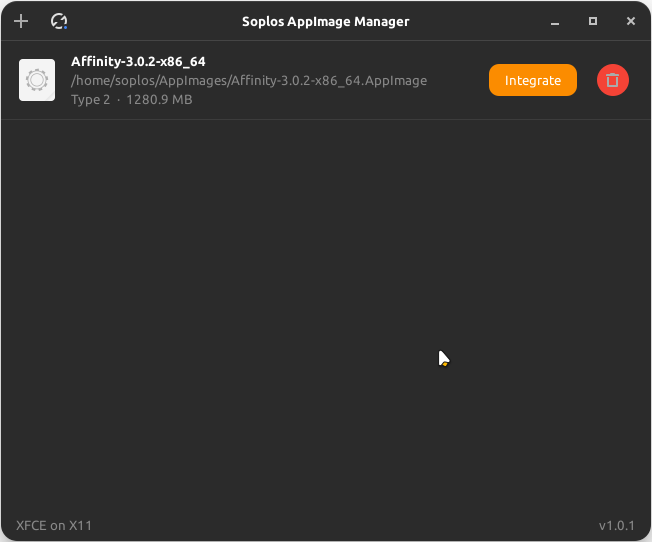Maximize the Soplos AppImage Manager window
The height and width of the screenshot is (542, 652).
593,21
